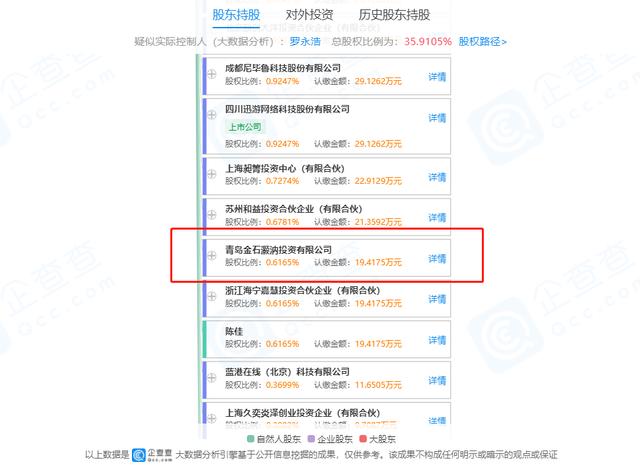Image resolution: width=640 pixels, height=468 pixels.
Task: View 详情 for 成都尼毕鲁科技股份有限公司
Action: [x=437, y=77]
